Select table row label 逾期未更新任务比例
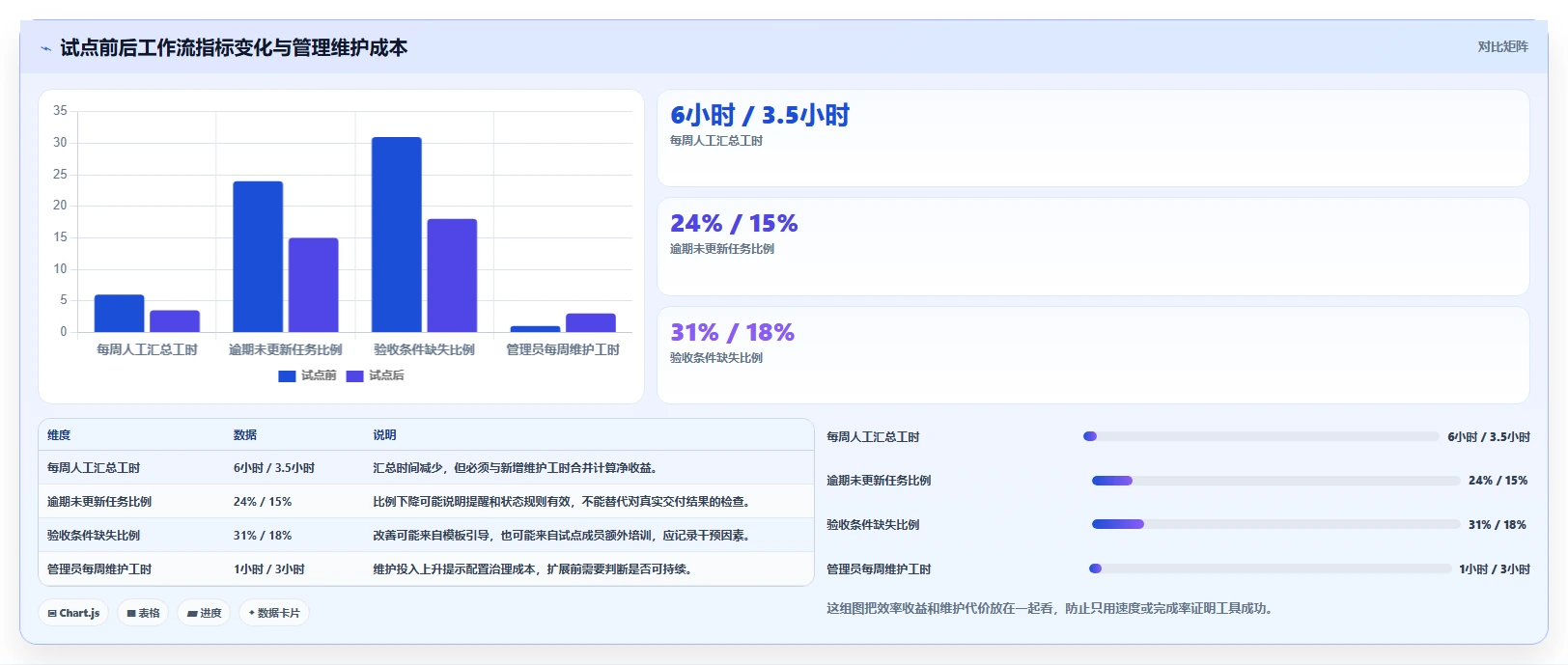 (99, 502)
